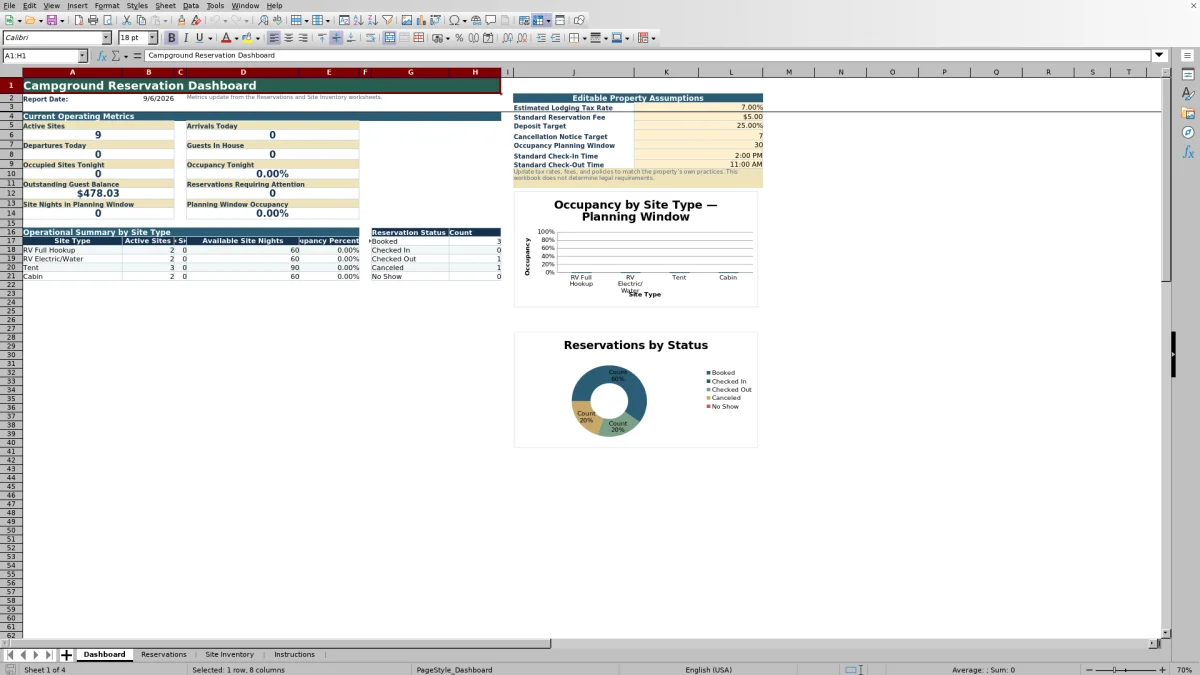
Task: Open the sidebar Gallery panel icon
Action: coord(1188,113)
